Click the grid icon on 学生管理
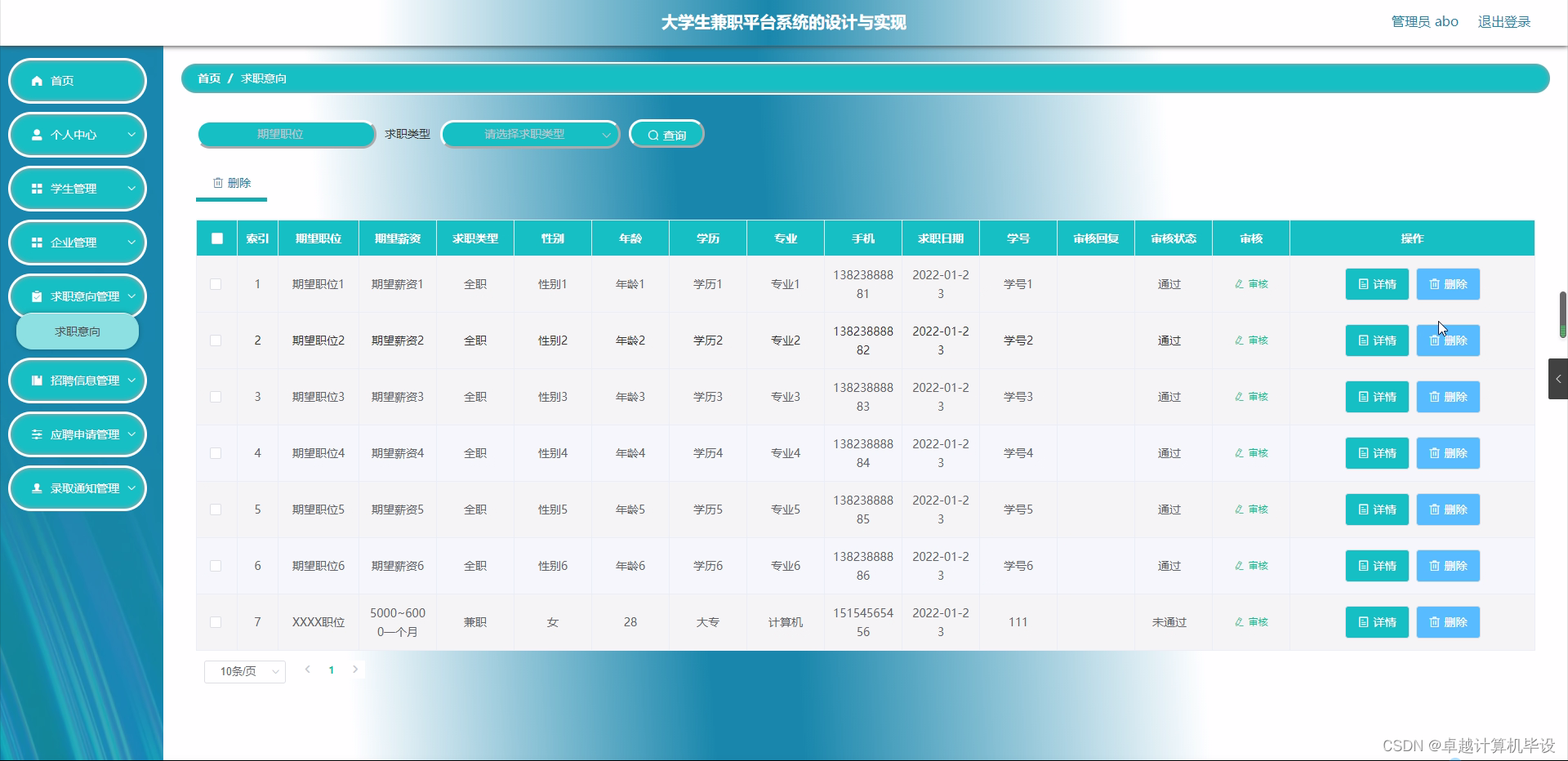Viewport: 1568px width, 761px height. (x=35, y=189)
